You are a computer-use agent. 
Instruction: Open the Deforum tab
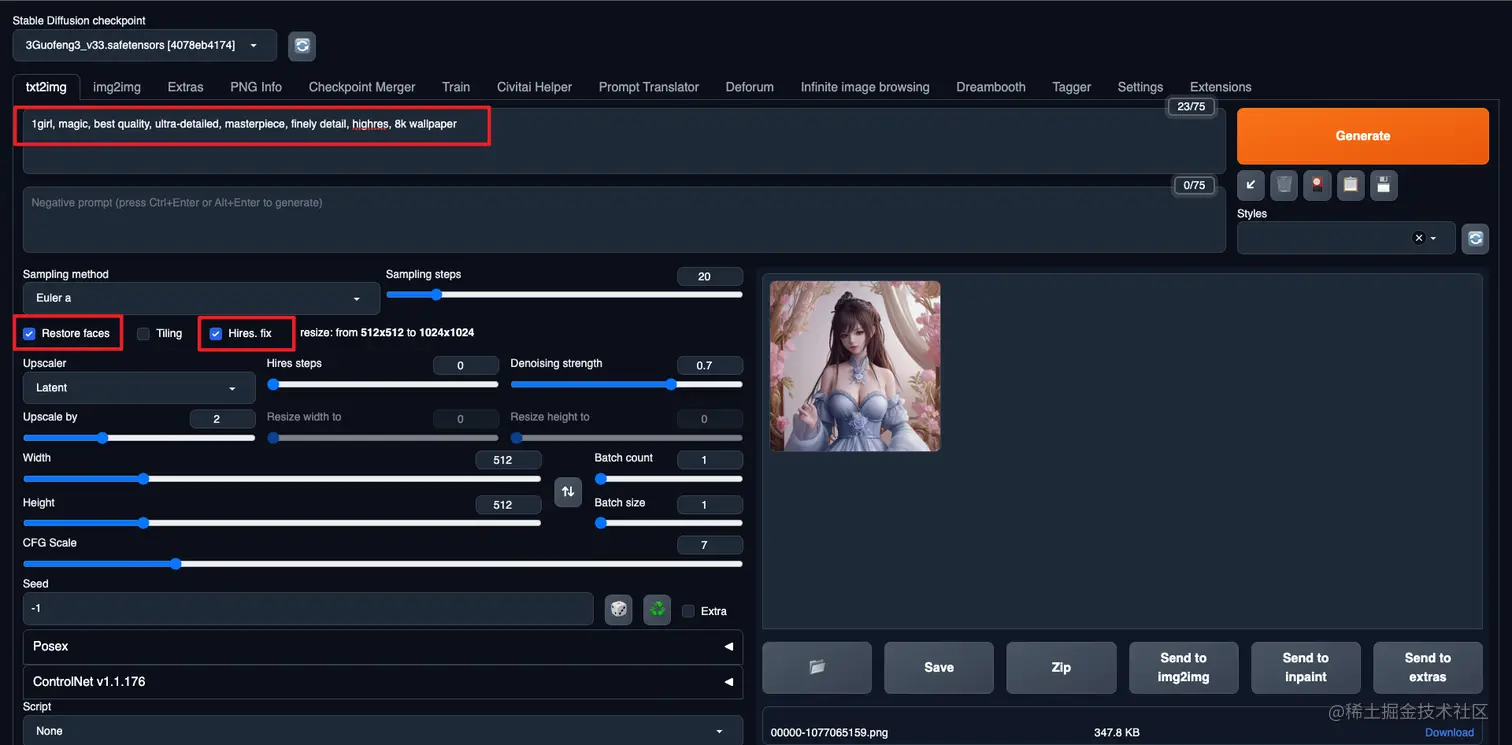[750, 87]
